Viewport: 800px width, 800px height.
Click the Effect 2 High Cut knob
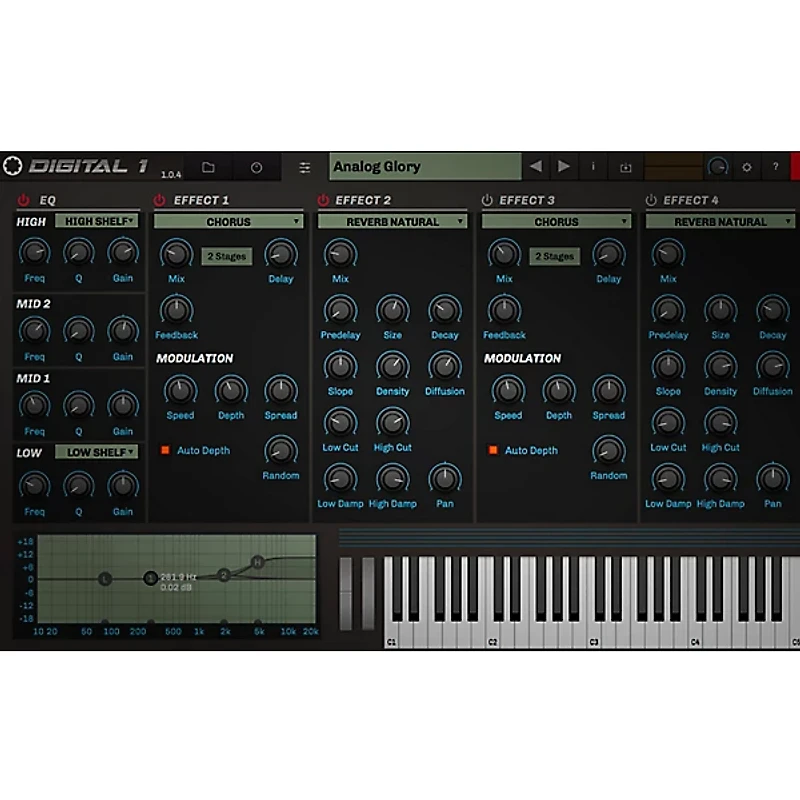[x=392, y=422]
